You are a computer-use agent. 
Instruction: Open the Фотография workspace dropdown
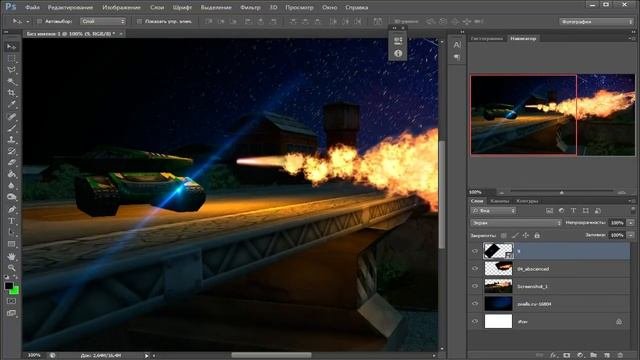(x=596, y=21)
